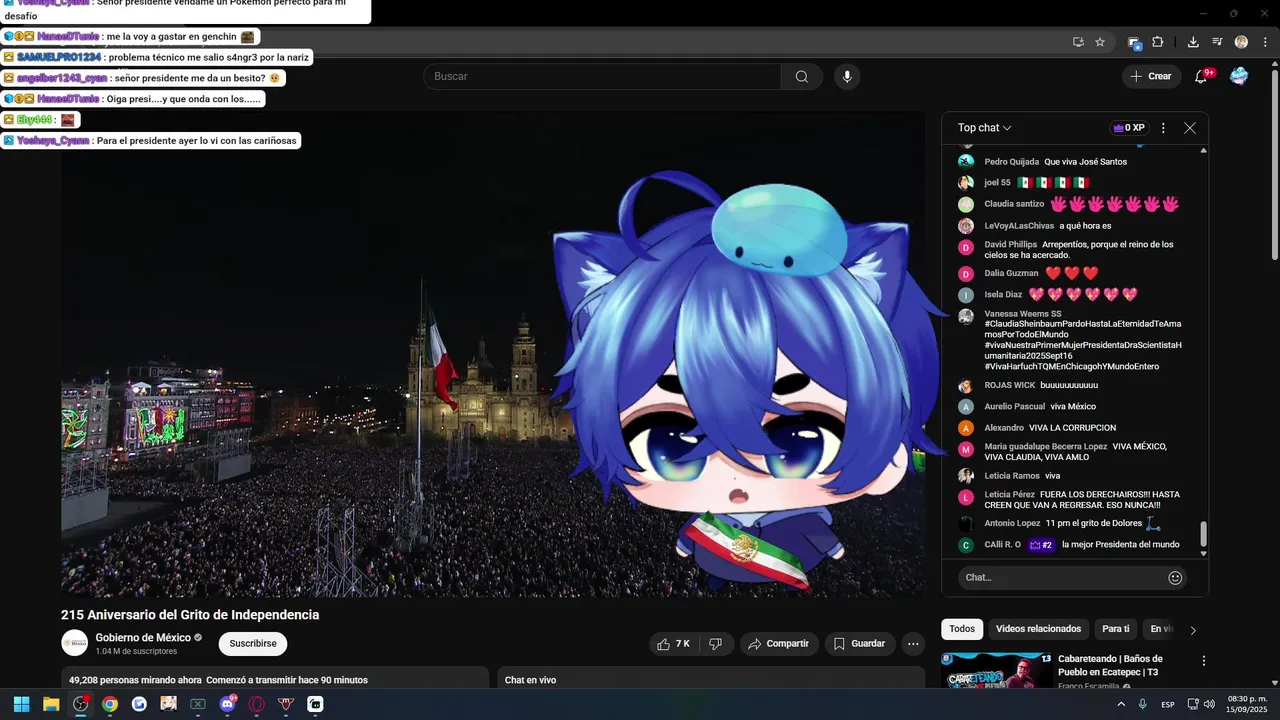Dislike the video with thumbs down

coord(715,644)
